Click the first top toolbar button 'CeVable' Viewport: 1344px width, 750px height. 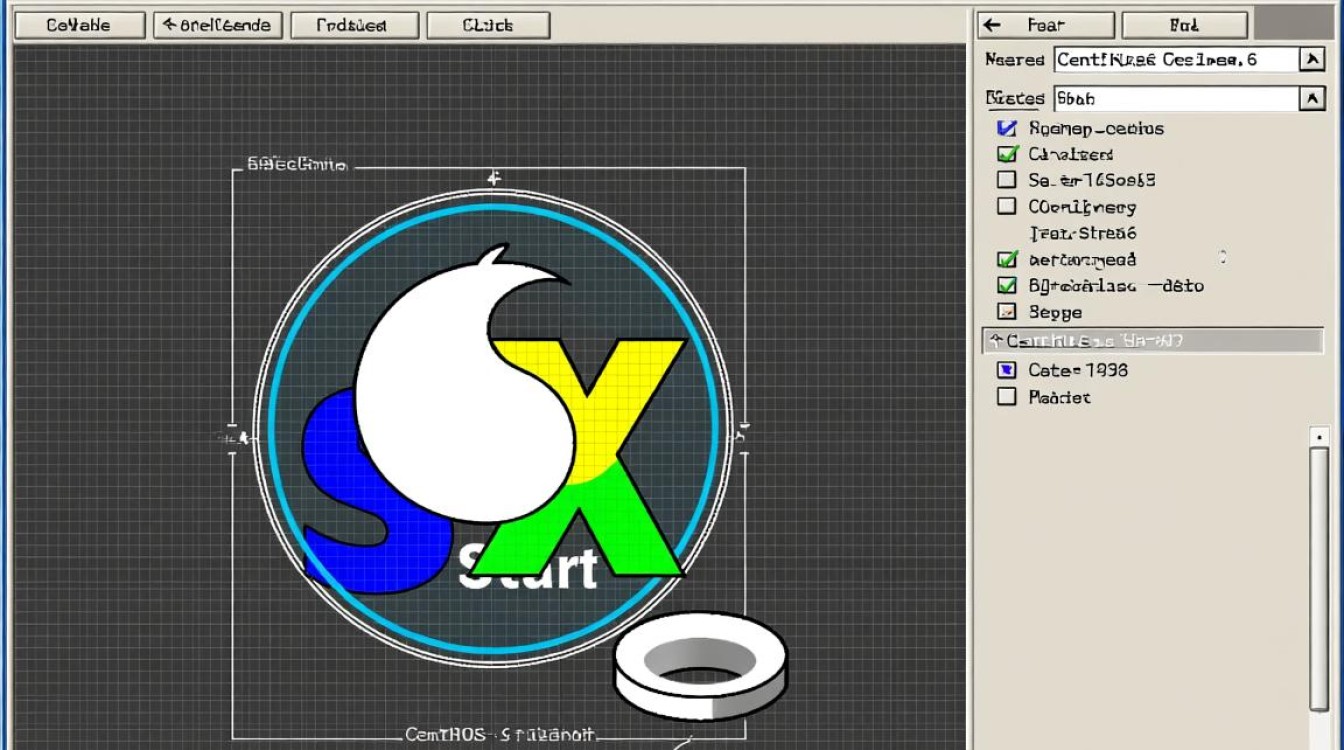[80, 25]
